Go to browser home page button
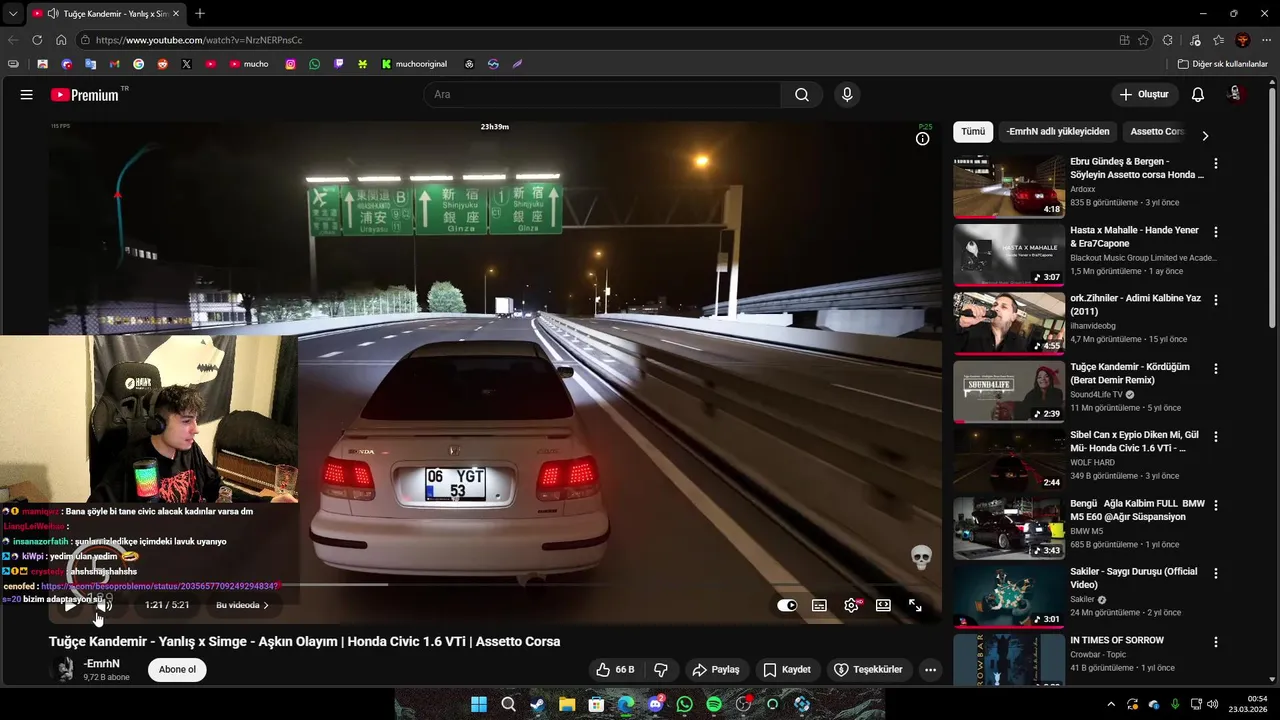The image size is (1280, 720). [x=61, y=40]
